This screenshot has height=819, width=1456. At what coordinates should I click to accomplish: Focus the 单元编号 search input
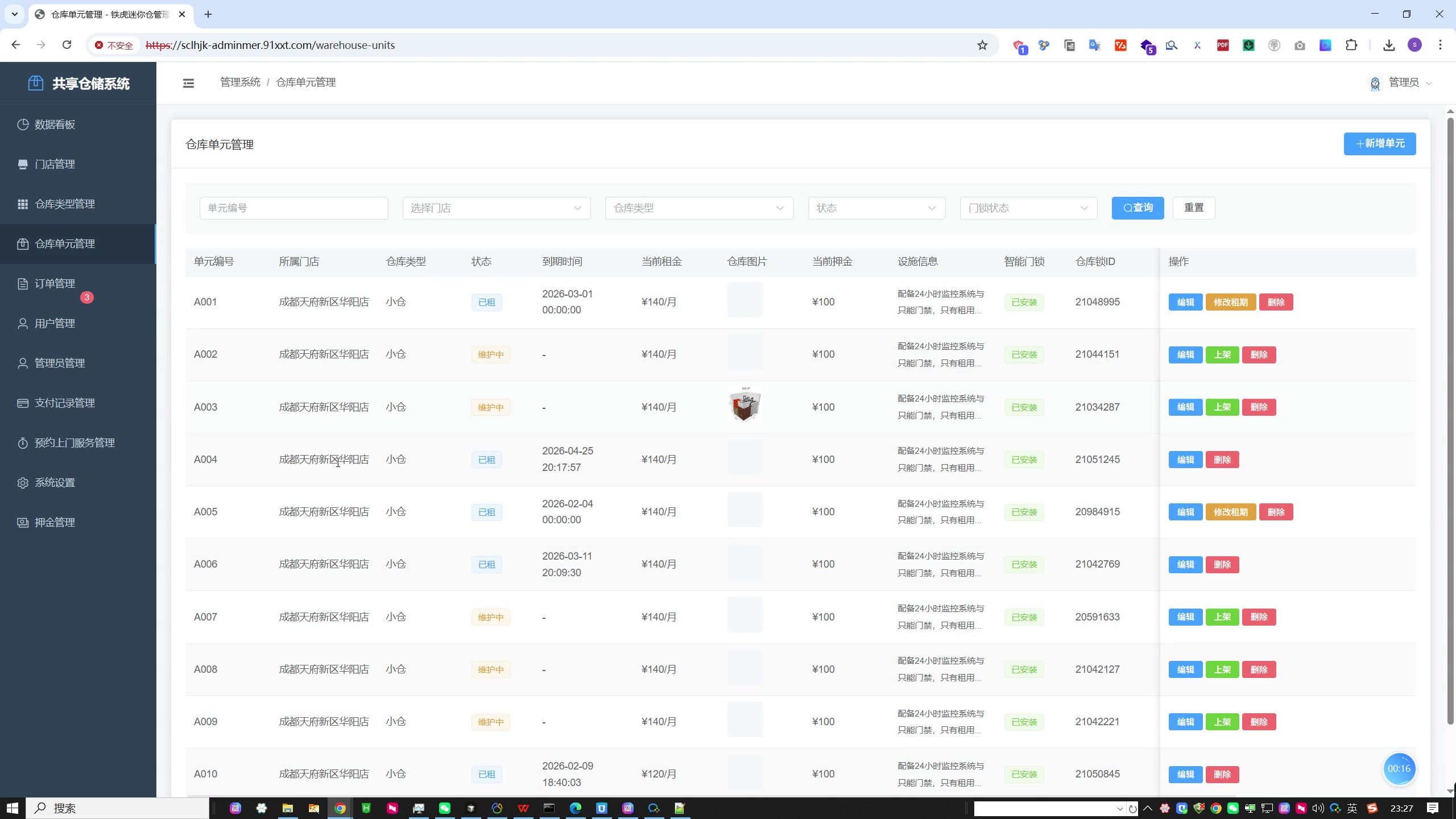293,208
